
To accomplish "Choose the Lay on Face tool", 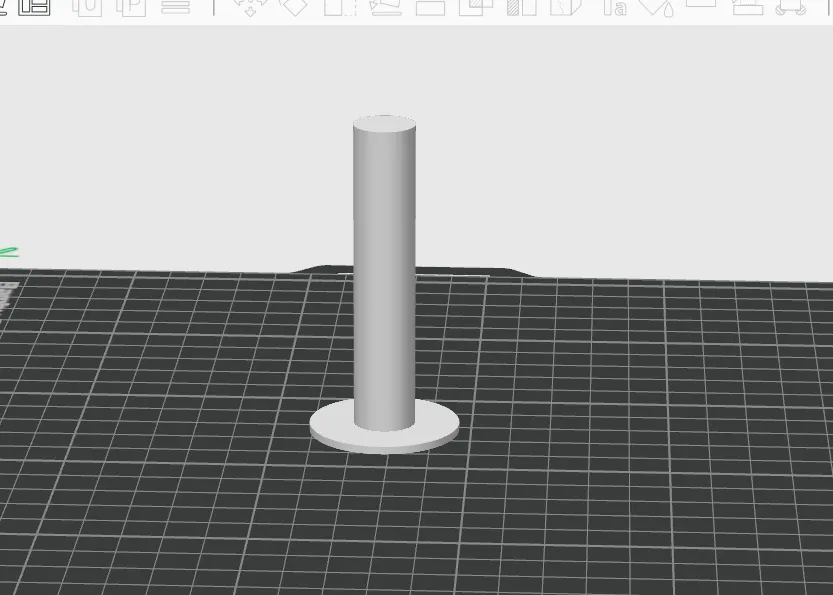I will [386, 6].
